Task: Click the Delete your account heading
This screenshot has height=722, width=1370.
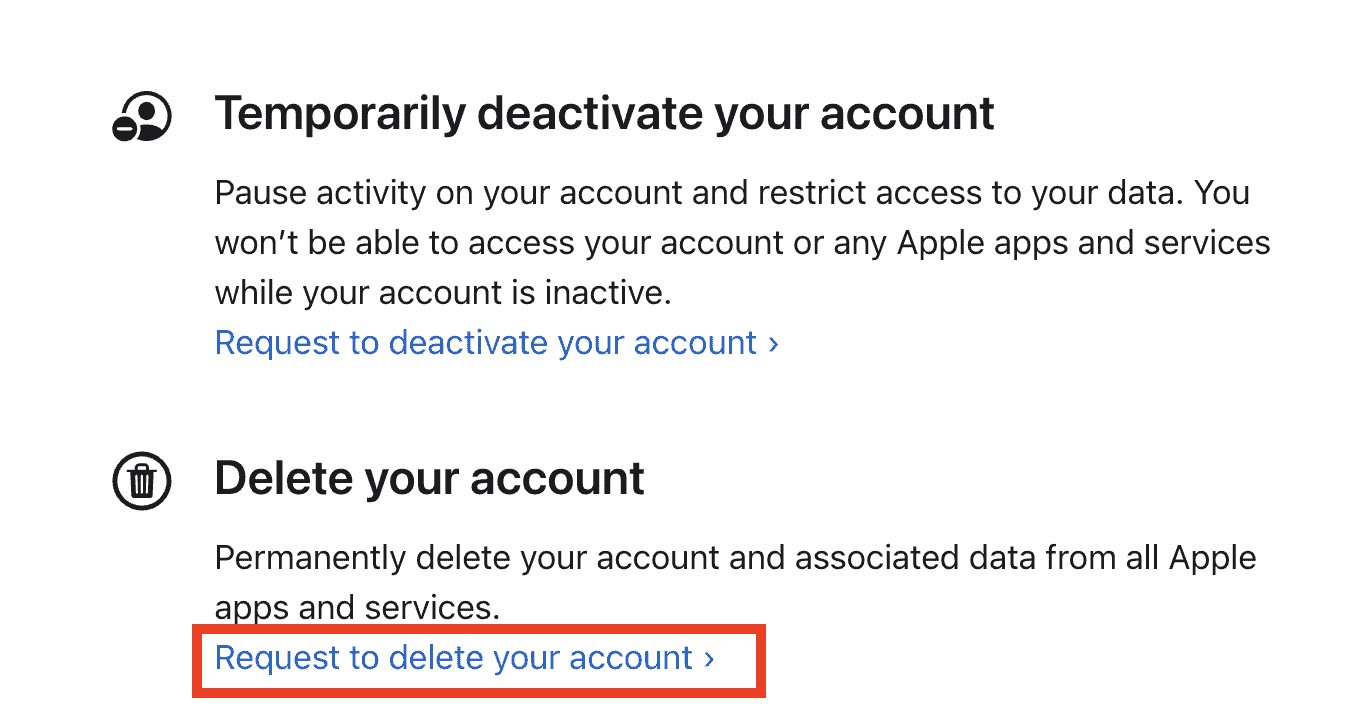Action: tap(429, 479)
